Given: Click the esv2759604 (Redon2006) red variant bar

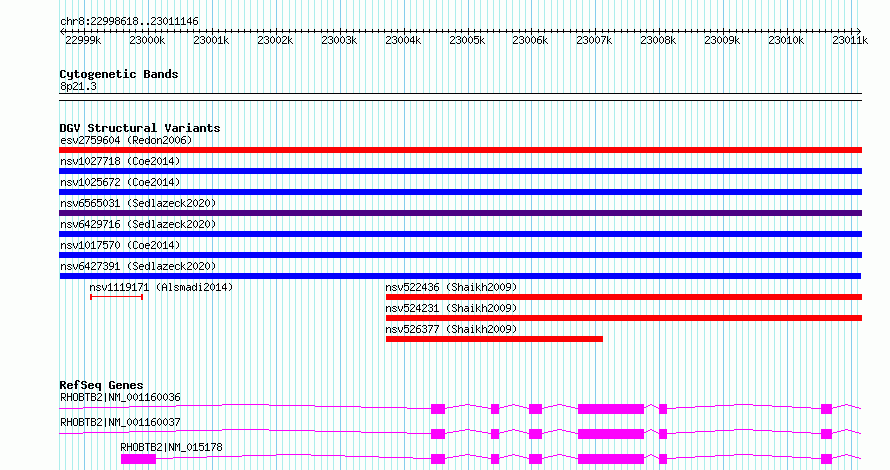Looking at the screenshot, I should tap(460, 150).
